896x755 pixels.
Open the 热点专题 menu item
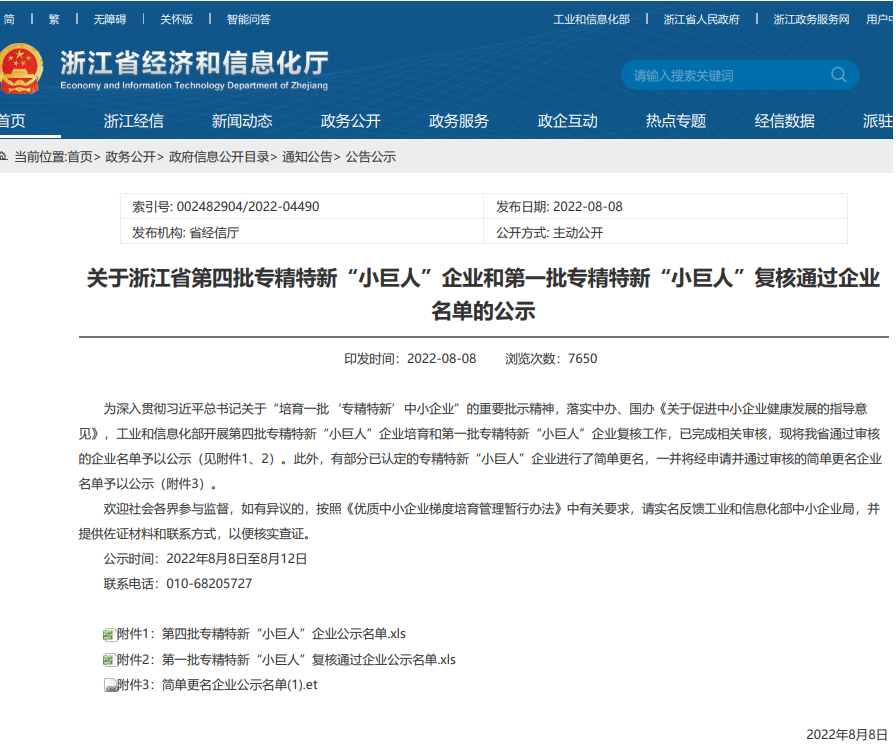pyautogui.click(x=676, y=121)
